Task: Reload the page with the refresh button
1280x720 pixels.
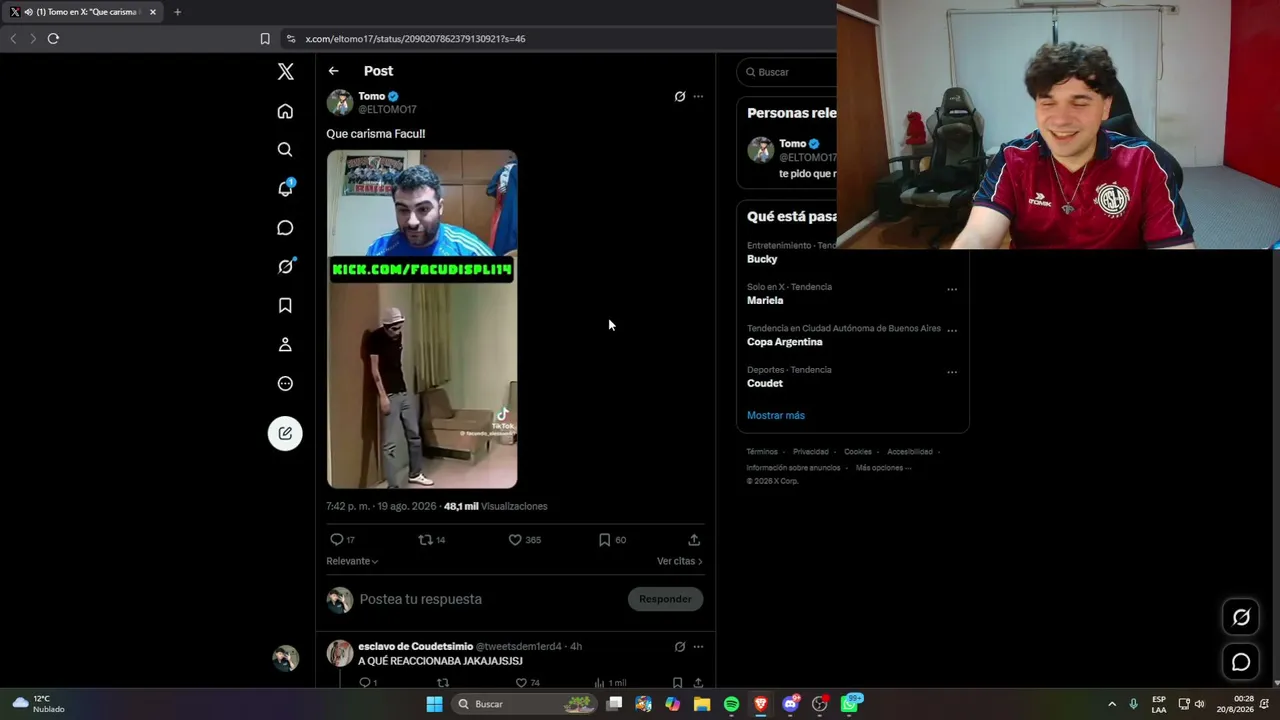Action: 53,39
